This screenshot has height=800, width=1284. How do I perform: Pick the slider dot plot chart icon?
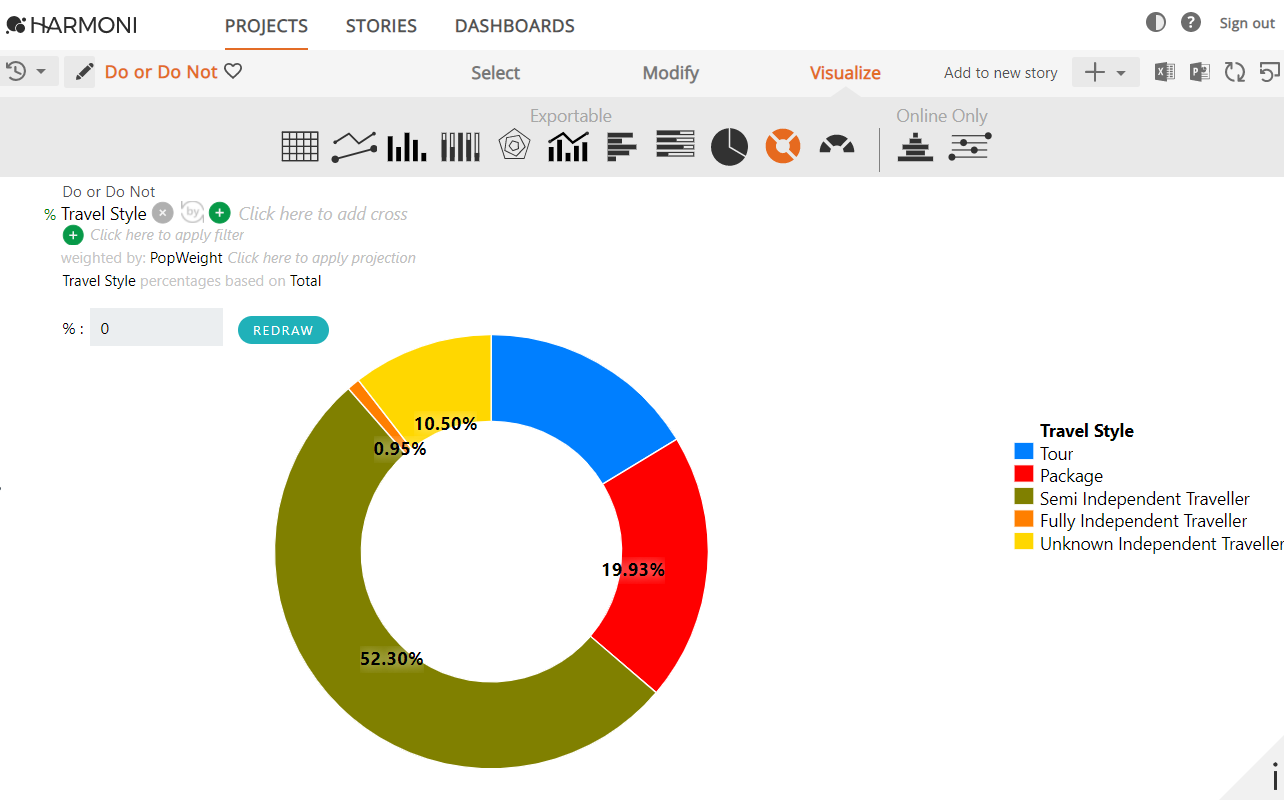point(970,147)
